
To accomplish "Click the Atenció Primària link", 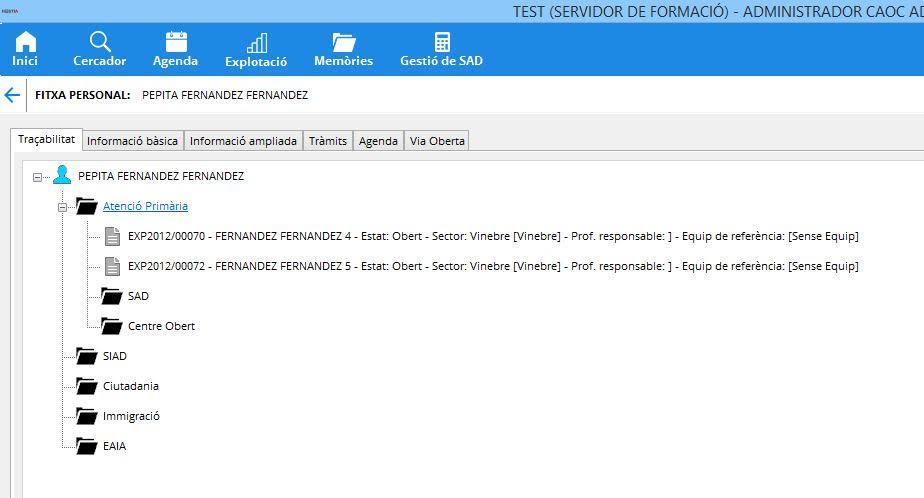I will 145,206.
